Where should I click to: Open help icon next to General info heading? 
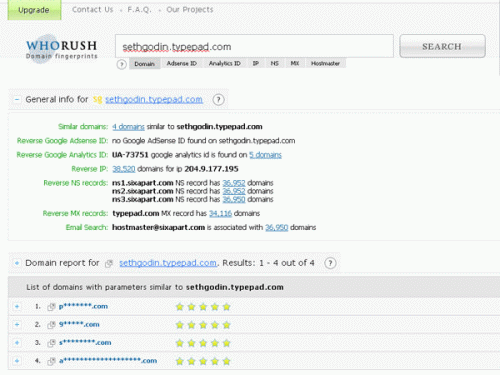click(219, 99)
